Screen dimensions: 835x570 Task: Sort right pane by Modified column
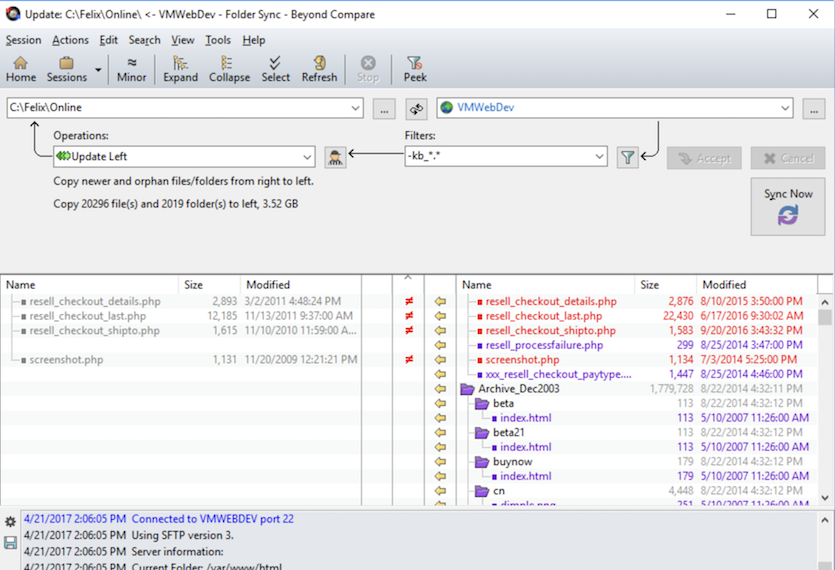(x=757, y=284)
